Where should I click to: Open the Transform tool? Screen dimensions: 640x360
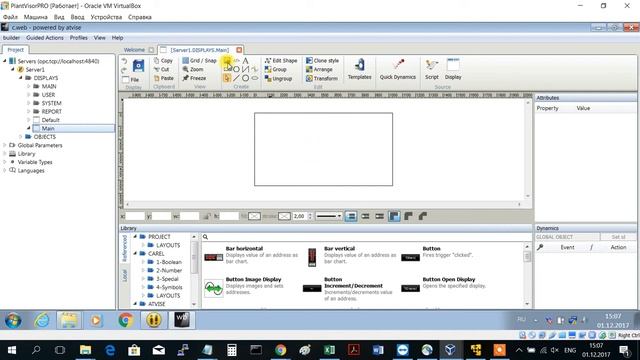(x=322, y=78)
